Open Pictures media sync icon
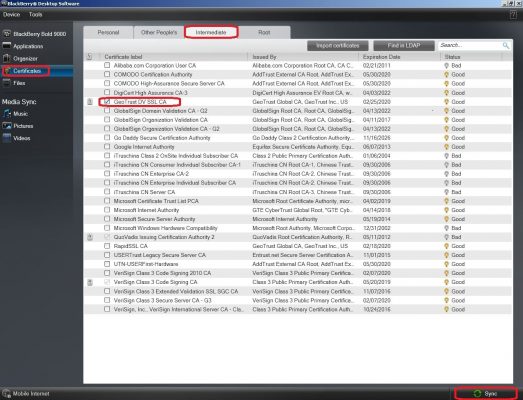The width and height of the screenshot is (523, 400). click(7, 126)
